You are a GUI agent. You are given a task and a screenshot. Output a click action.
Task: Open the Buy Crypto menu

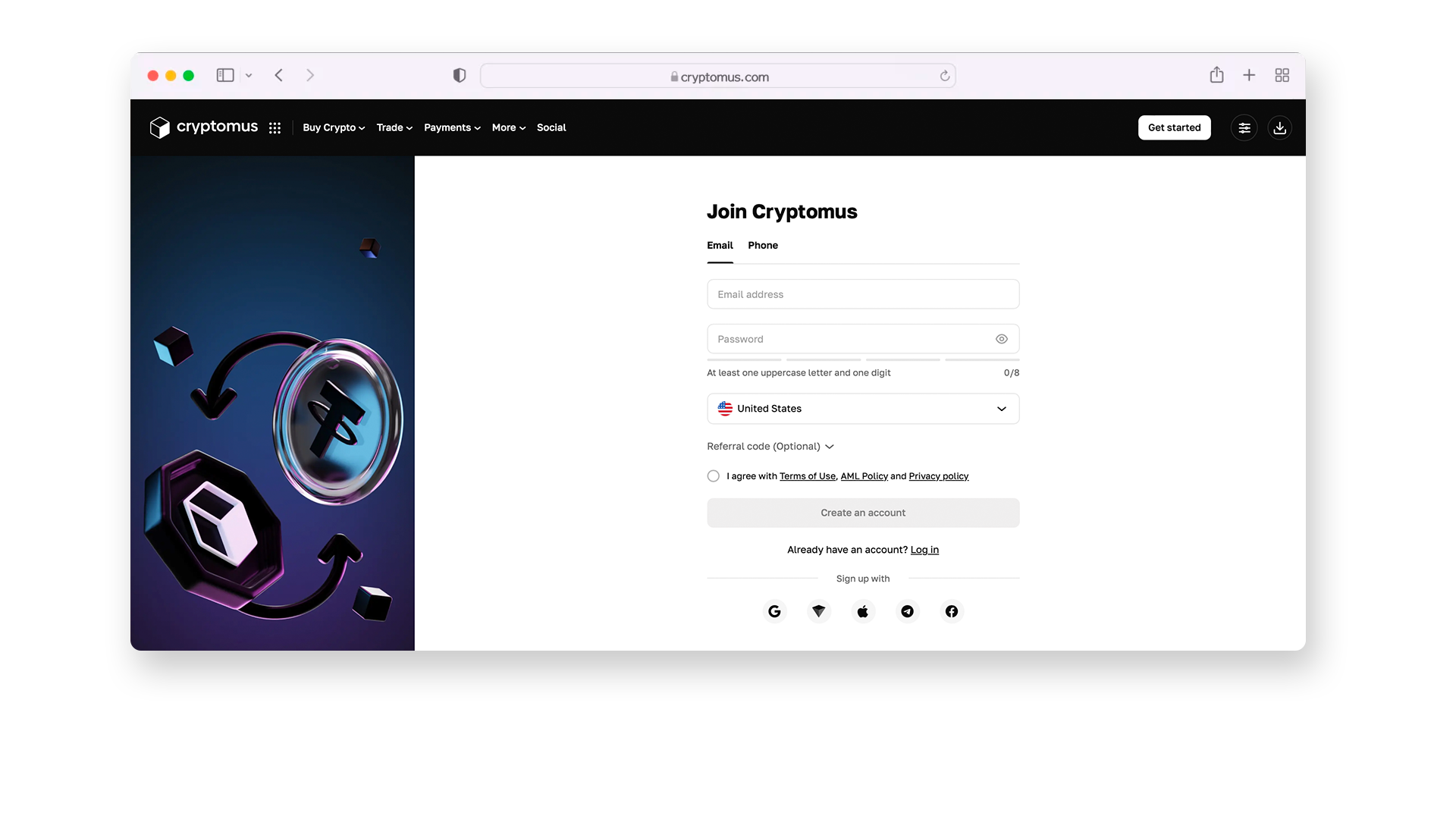pyautogui.click(x=334, y=127)
